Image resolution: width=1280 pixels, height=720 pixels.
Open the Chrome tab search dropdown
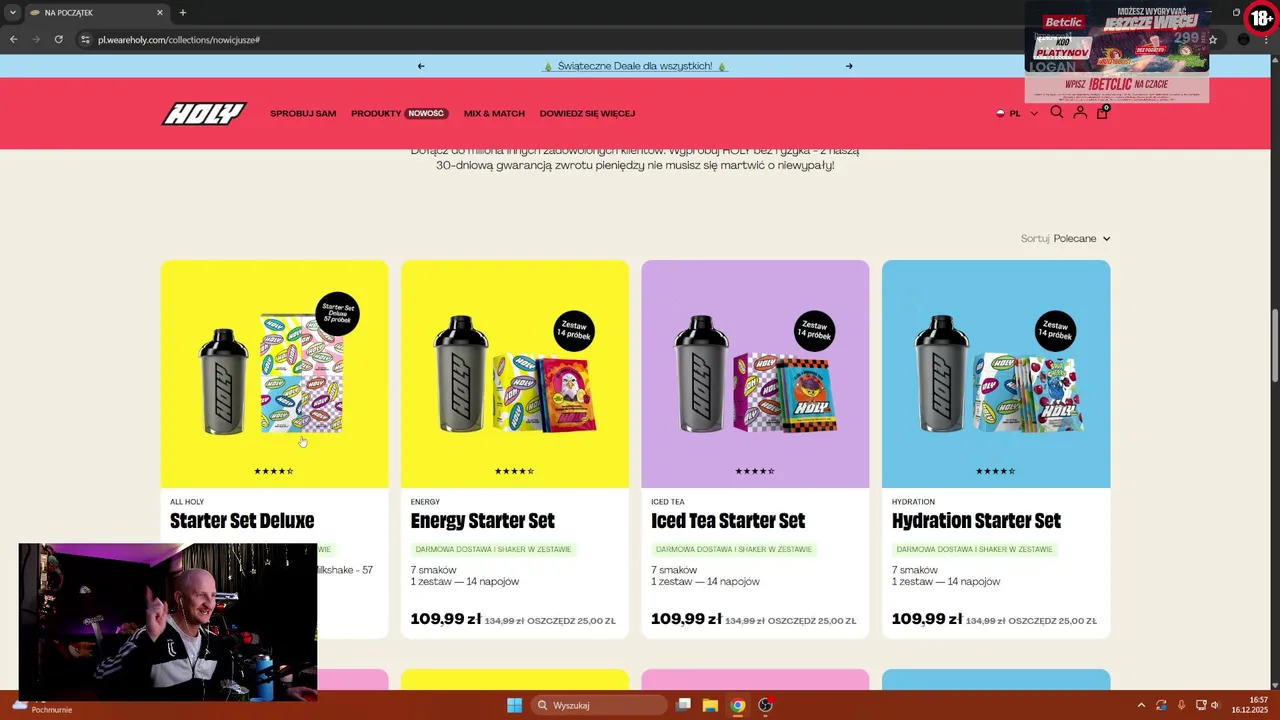pyautogui.click(x=13, y=12)
